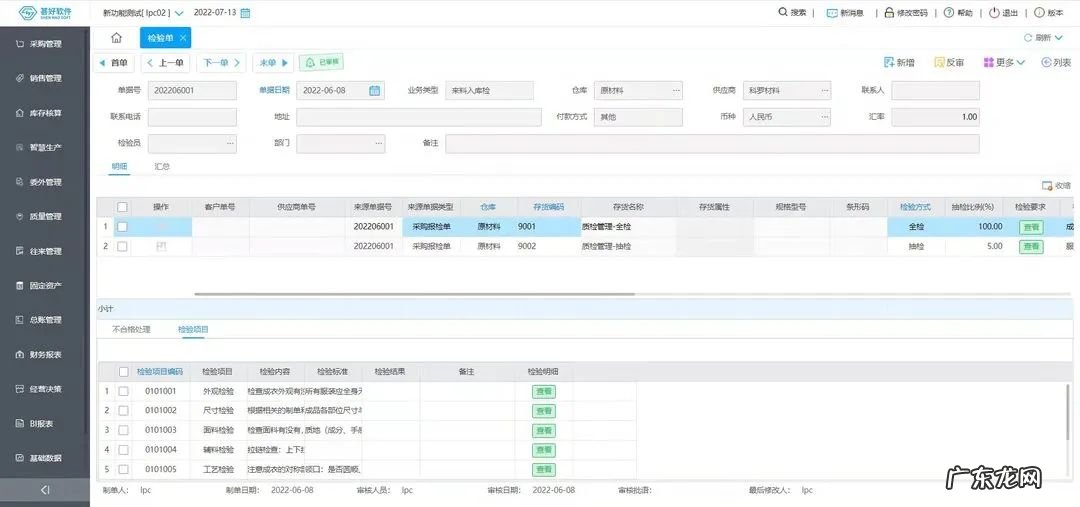This screenshot has height=507, width=1080.
Task: Tick the checkbox for inspection item 0101003
Action: coord(124,430)
